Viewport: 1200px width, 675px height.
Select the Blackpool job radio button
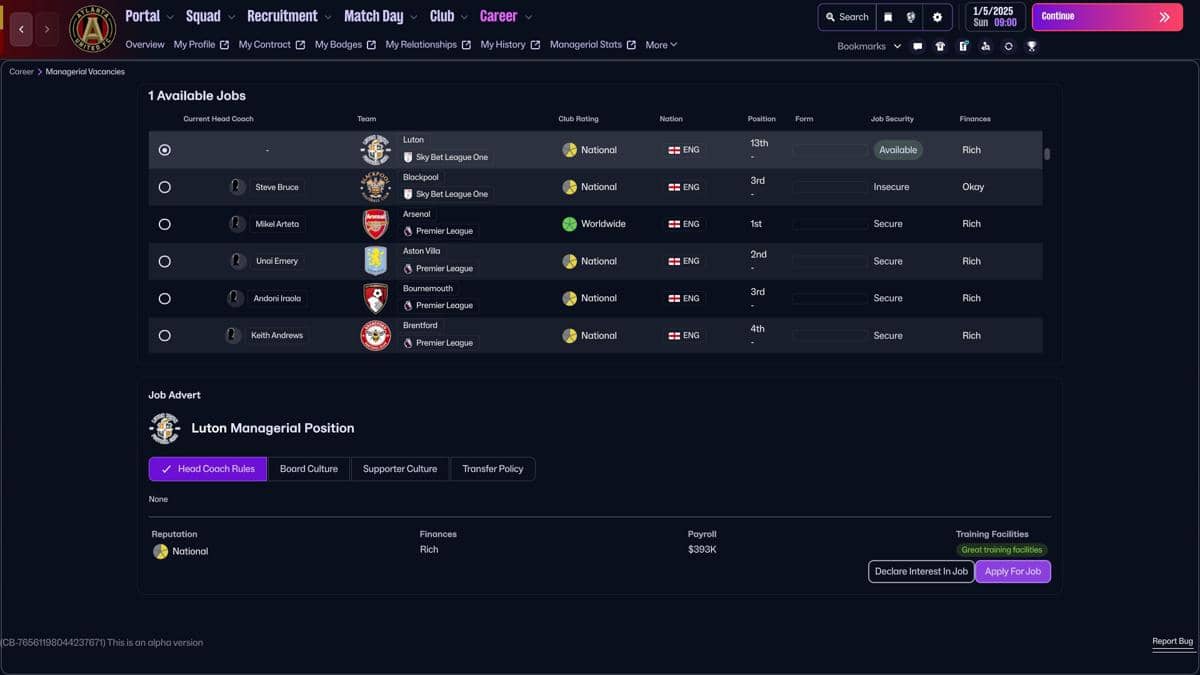click(x=165, y=187)
